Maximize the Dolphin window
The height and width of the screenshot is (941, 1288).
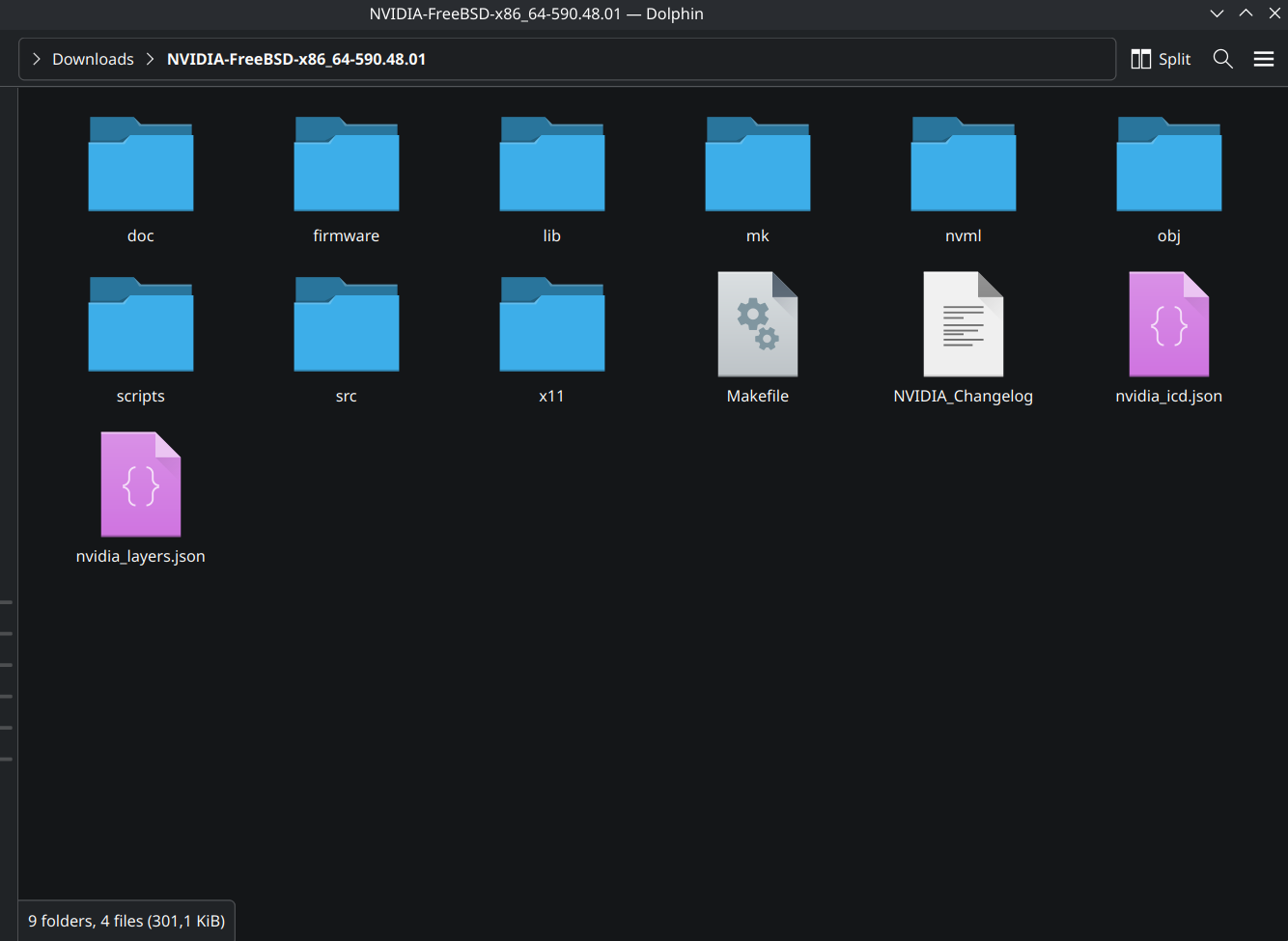(x=1246, y=14)
